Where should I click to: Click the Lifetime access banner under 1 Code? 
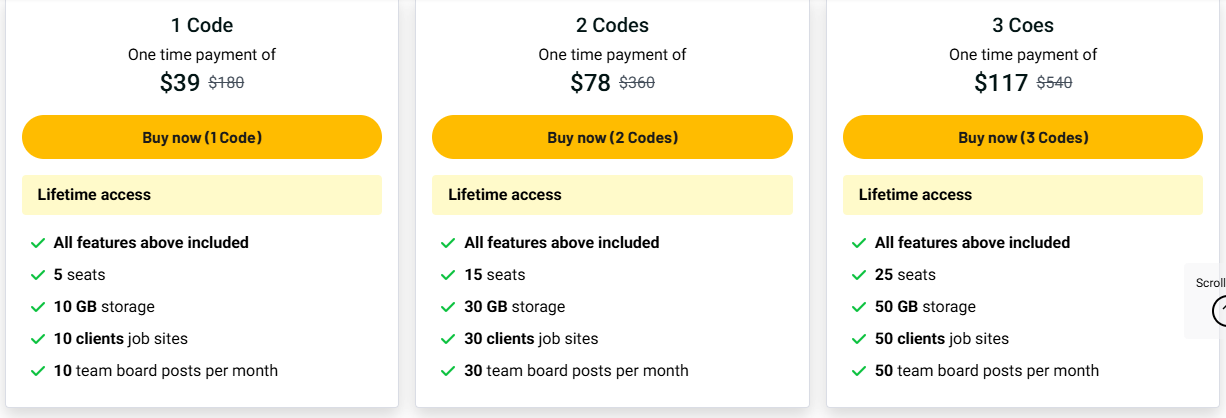pos(202,195)
